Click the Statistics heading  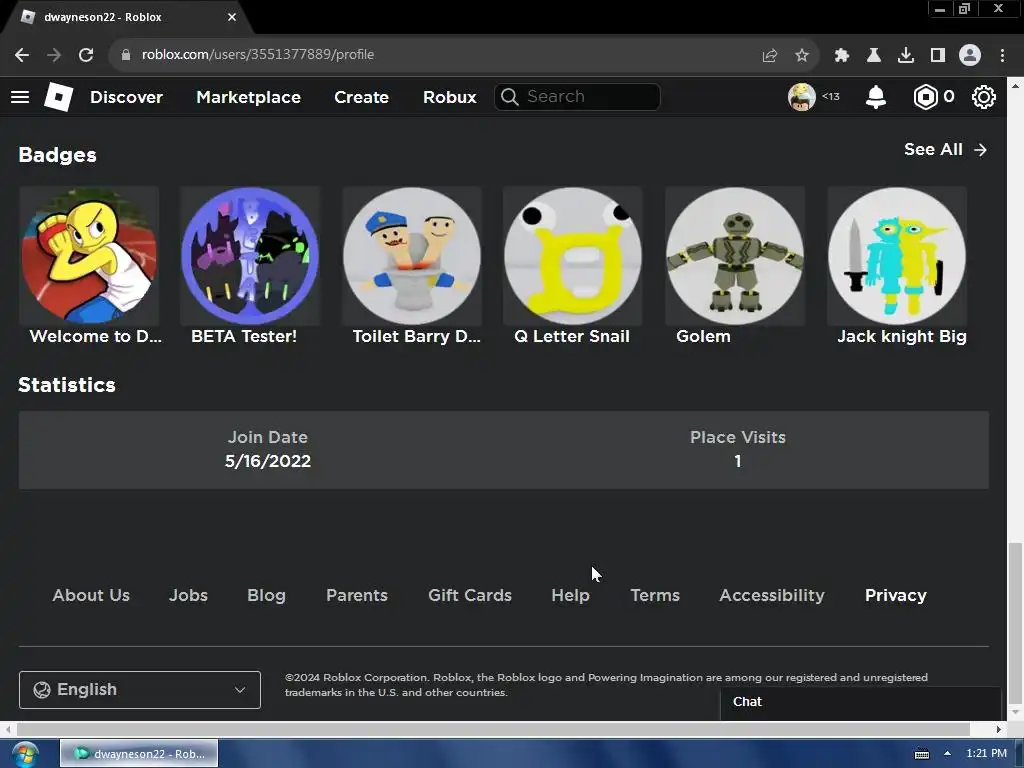67,385
